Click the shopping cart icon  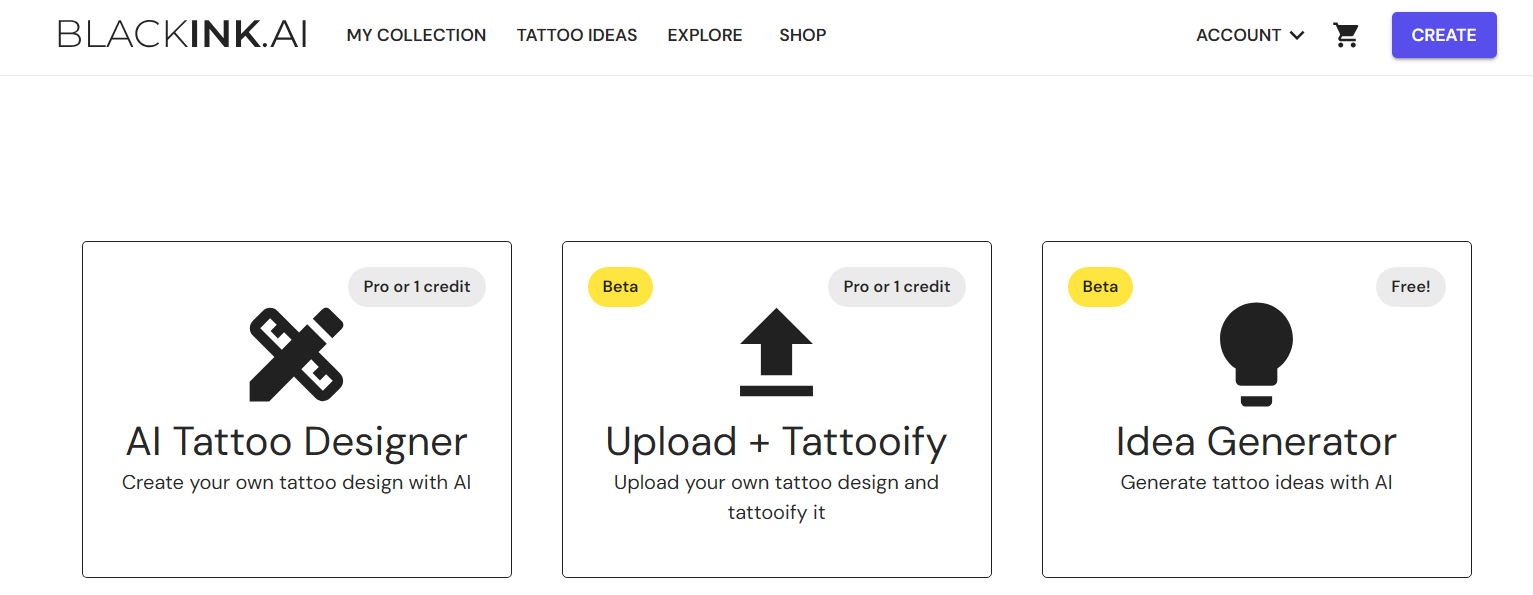1346,36
